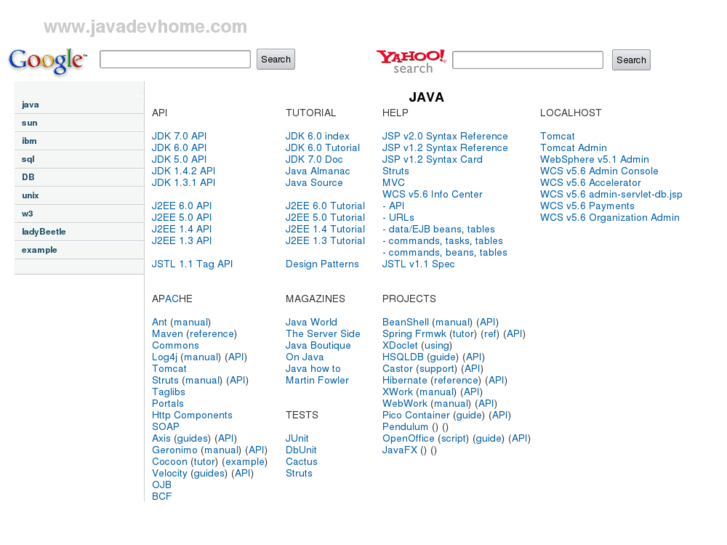Open the J2EE 6.0 API link
Image resolution: width=727 pixels, height=545 pixels.
pos(182,205)
